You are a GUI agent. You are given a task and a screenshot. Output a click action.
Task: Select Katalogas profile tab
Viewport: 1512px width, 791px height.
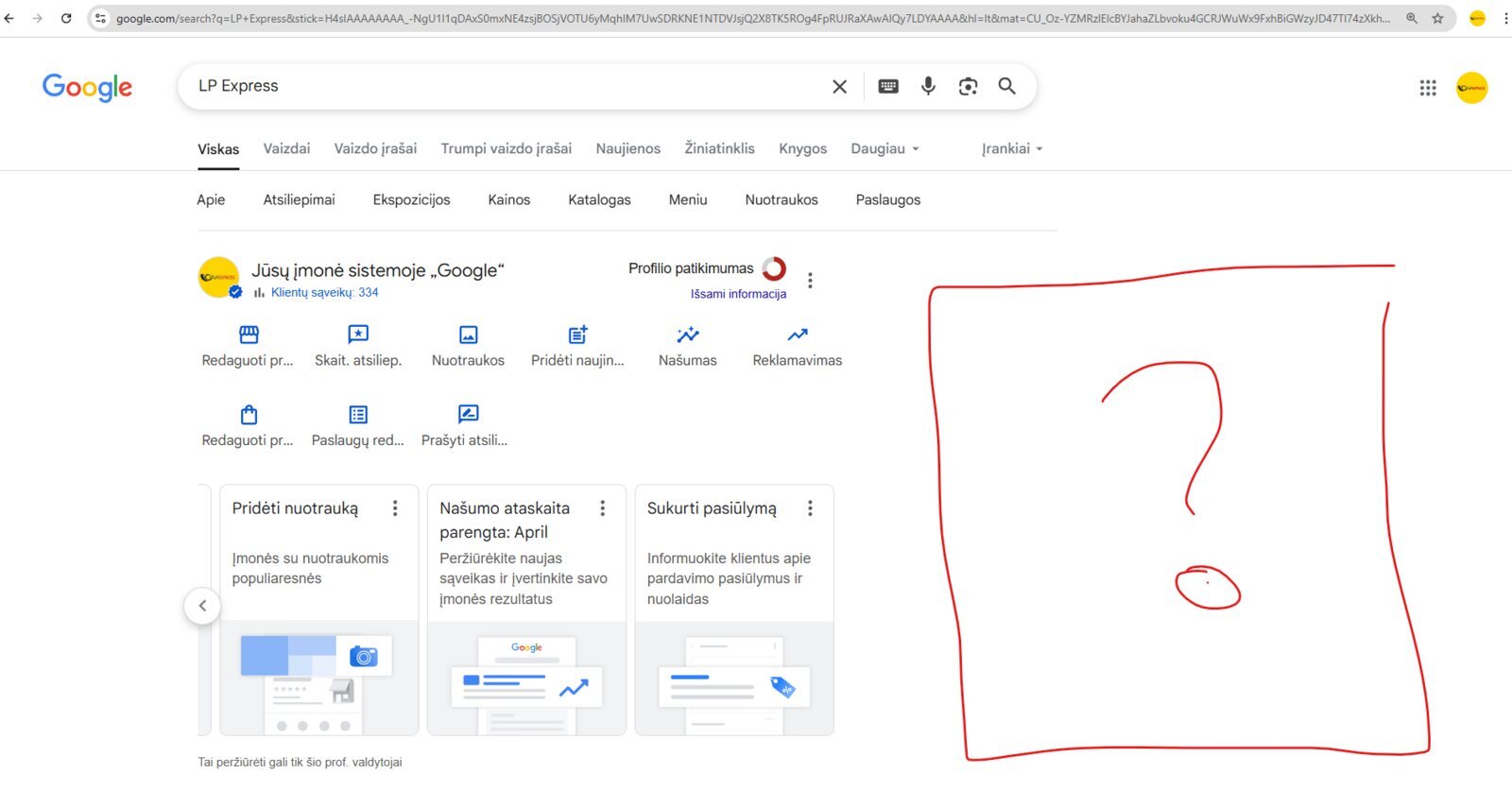pyautogui.click(x=599, y=199)
